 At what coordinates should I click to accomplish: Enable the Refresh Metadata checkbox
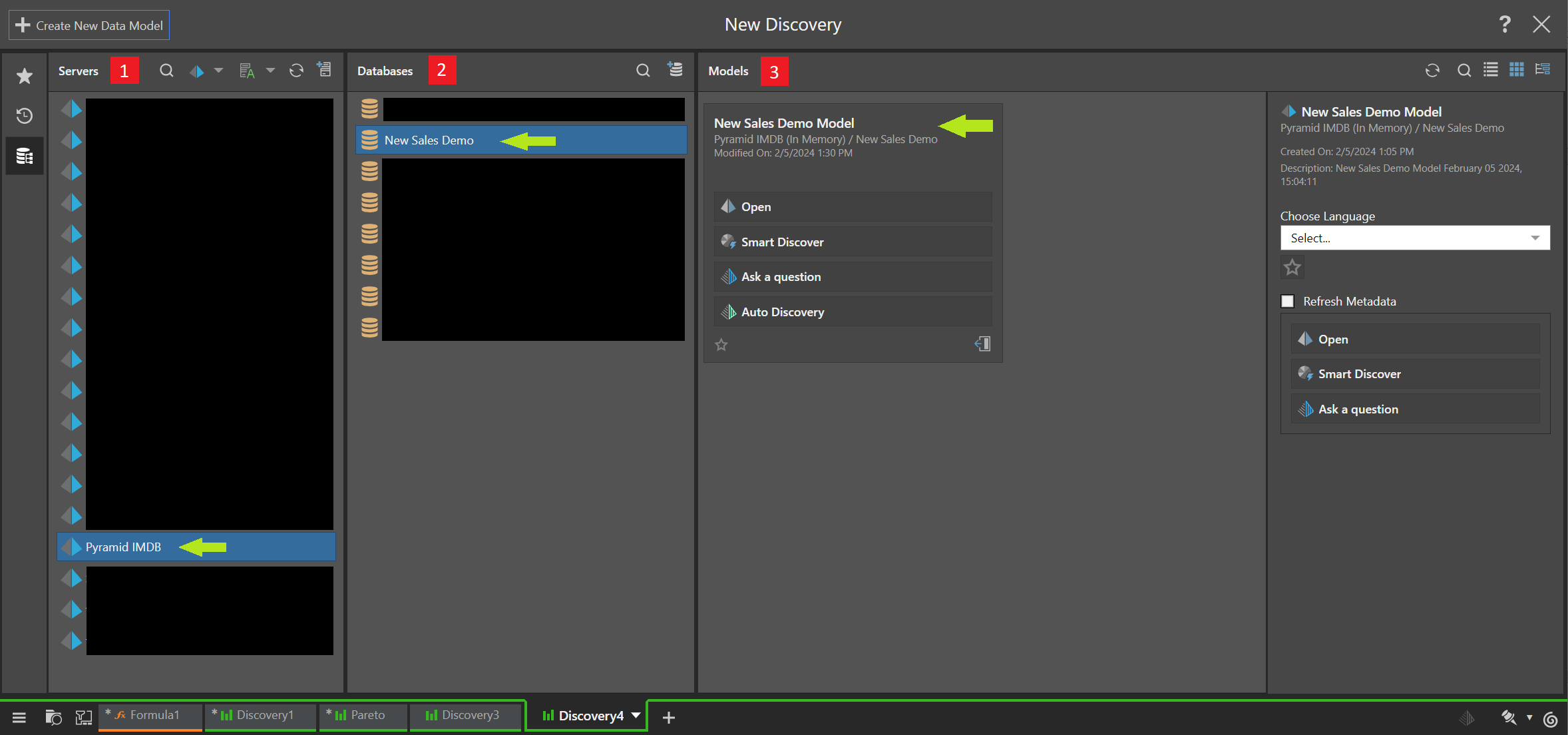[1288, 302]
